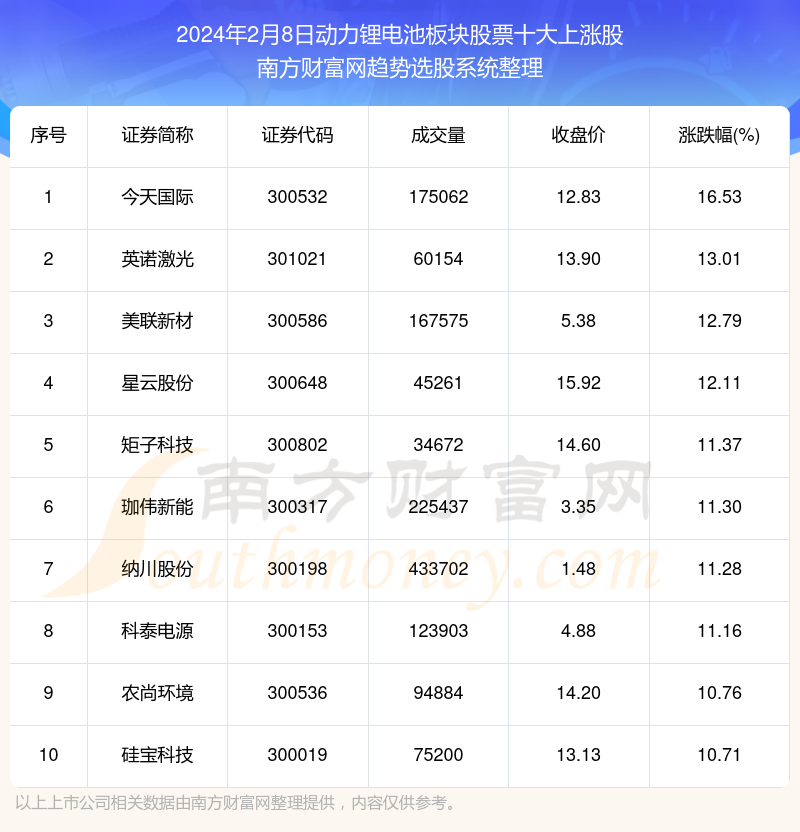Screen dimensions: 800x832
Task: Click stock code 300019
Action: (298, 755)
